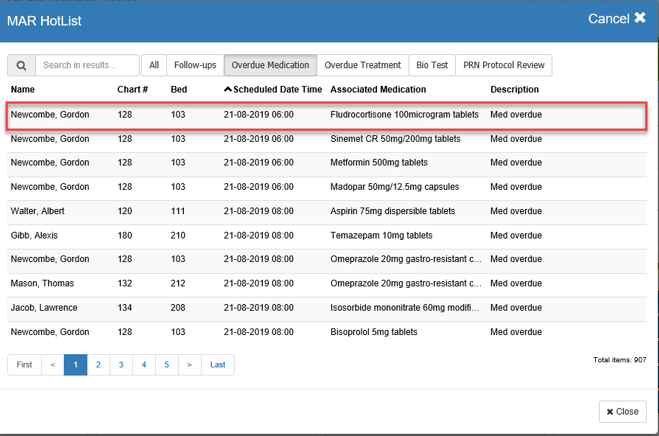Screen dimensions: 659x436
Task: Sort by the Name column header
Action: pos(23,90)
